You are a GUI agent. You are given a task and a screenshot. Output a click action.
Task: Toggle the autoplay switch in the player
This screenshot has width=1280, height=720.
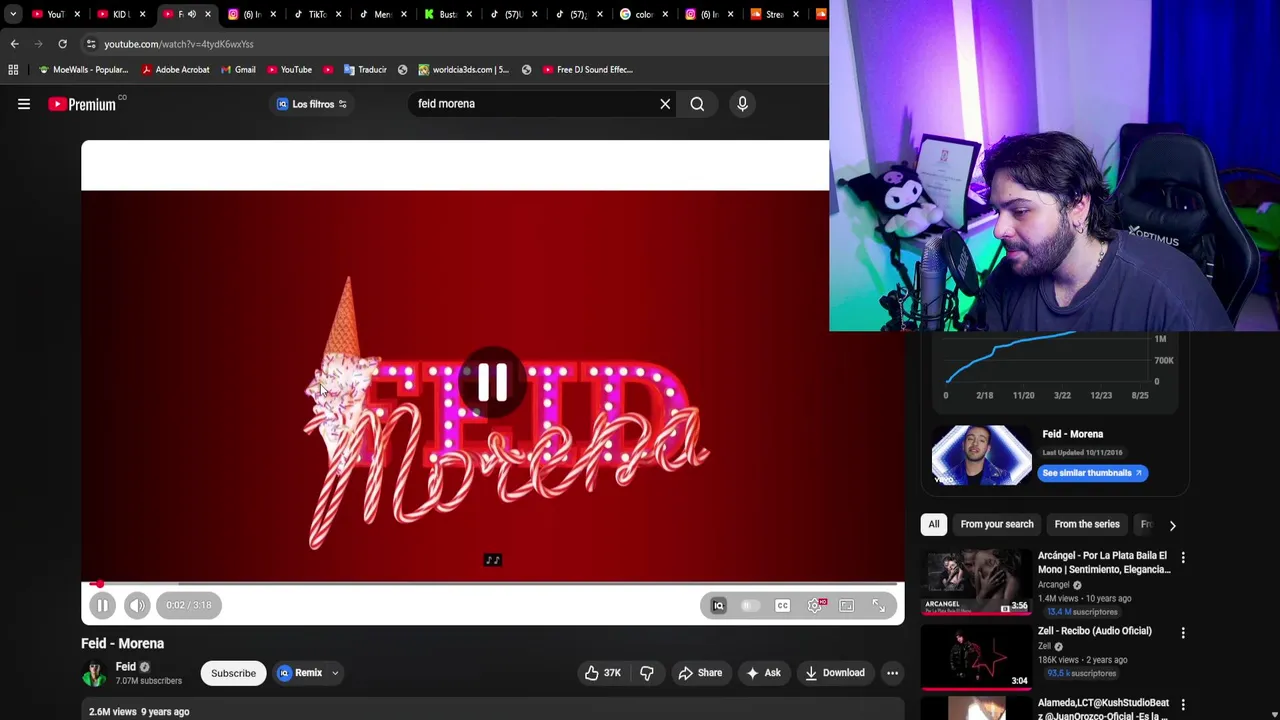(x=750, y=605)
